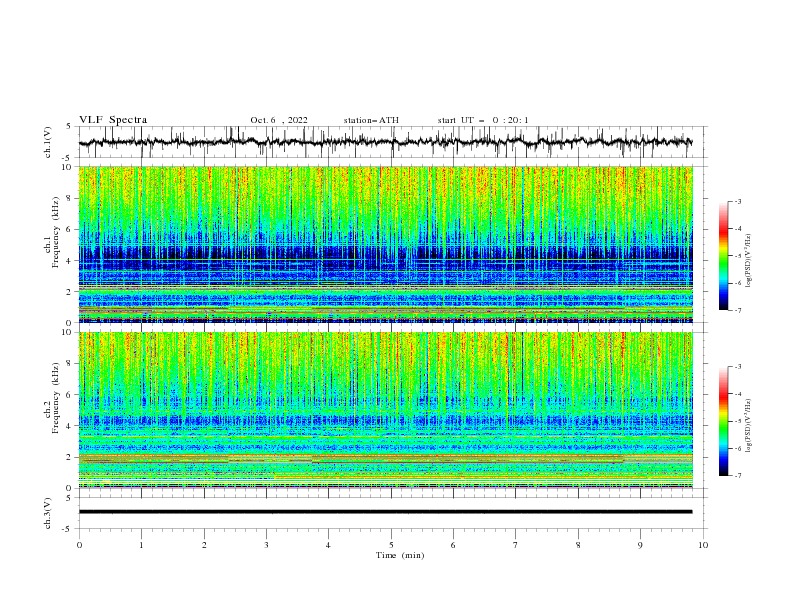Click the 'Time (min)' axis label
This screenshot has width=792, height=612.
(x=400, y=555)
